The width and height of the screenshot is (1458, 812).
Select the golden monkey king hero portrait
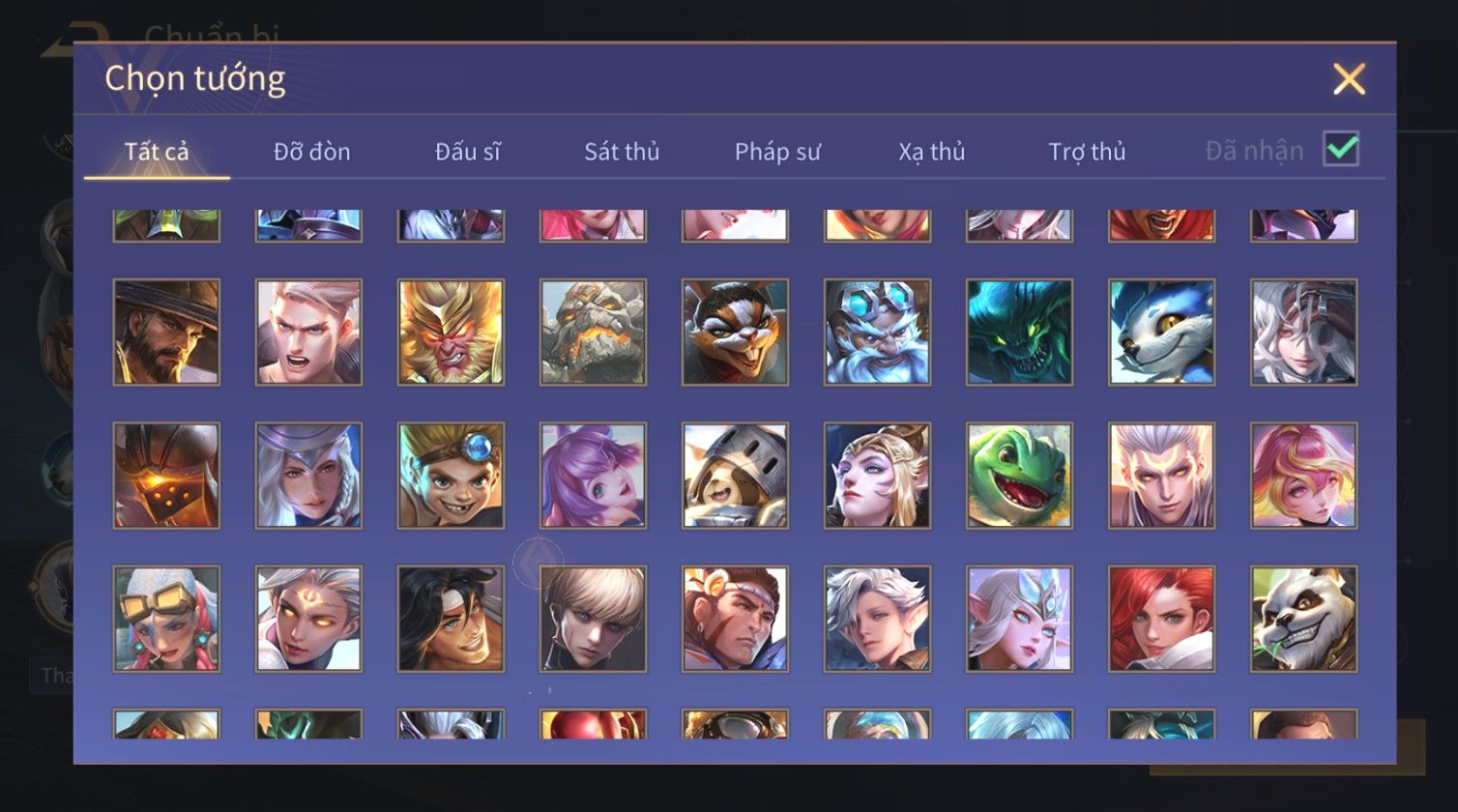tap(451, 333)
